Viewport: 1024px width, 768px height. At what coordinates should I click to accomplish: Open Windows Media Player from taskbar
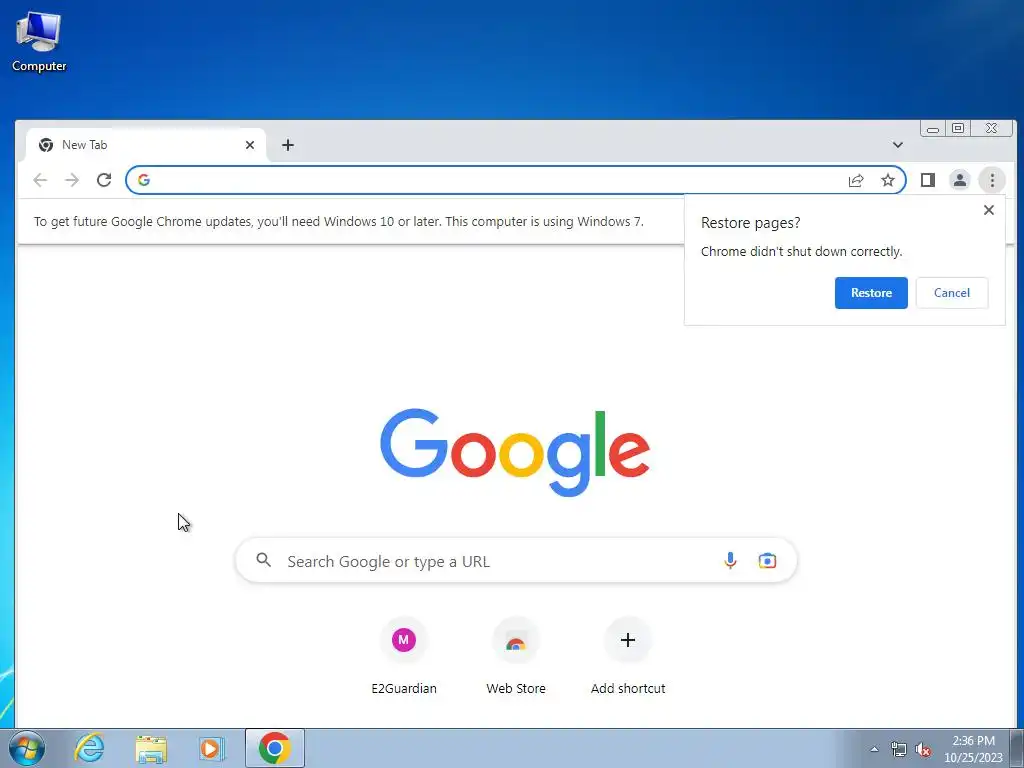[x=212, y=748]
